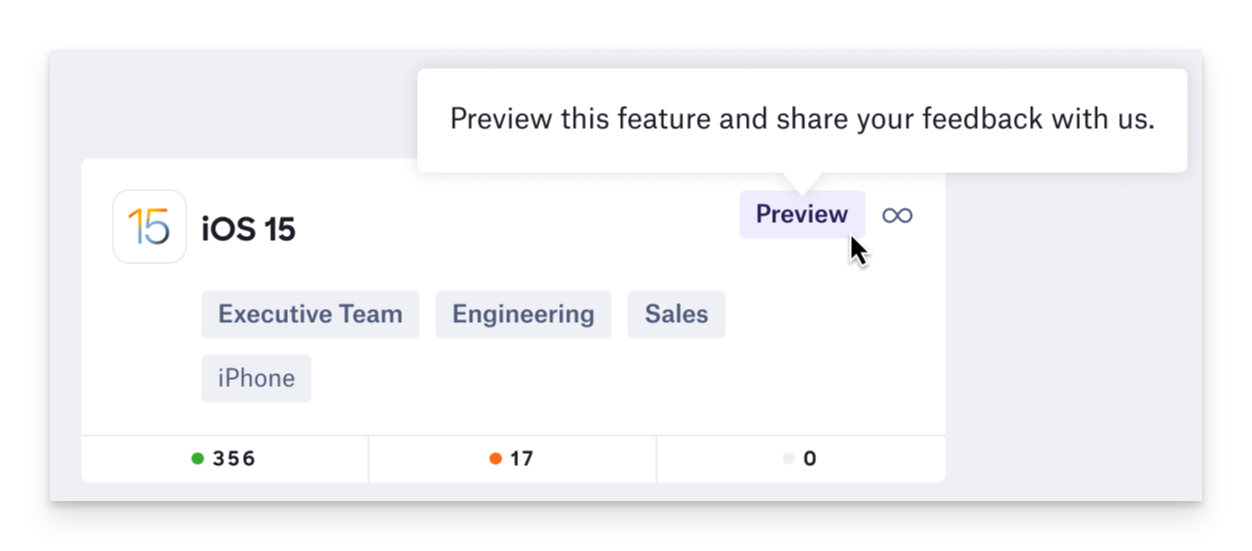Open the iOS 15 title link
The height and width of the screenshot is (551, 1252).
point(248,229)
